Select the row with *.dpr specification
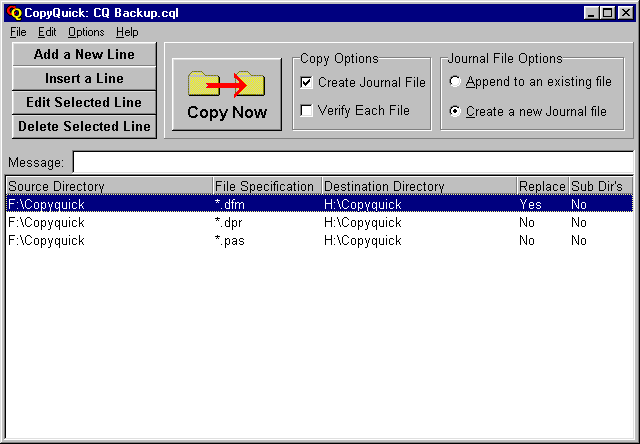 (x=320, y=222)
